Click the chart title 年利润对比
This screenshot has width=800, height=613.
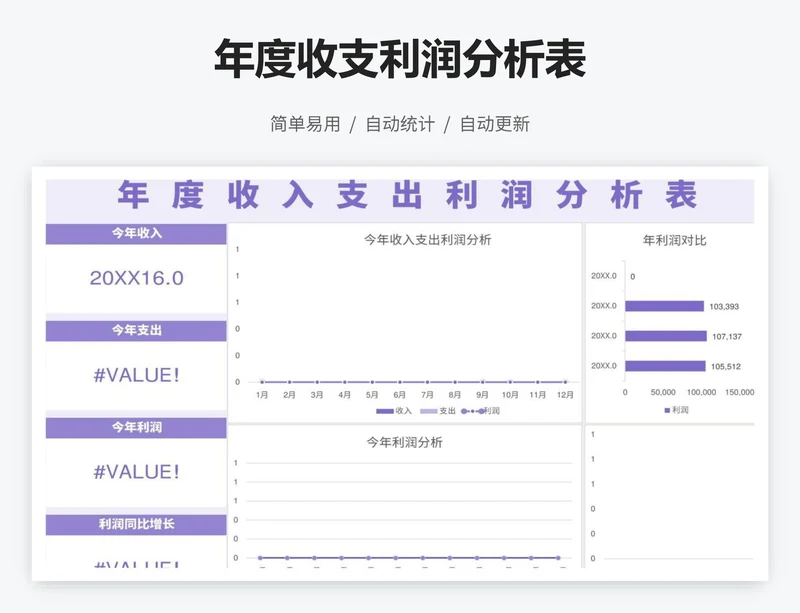point(674,240)
